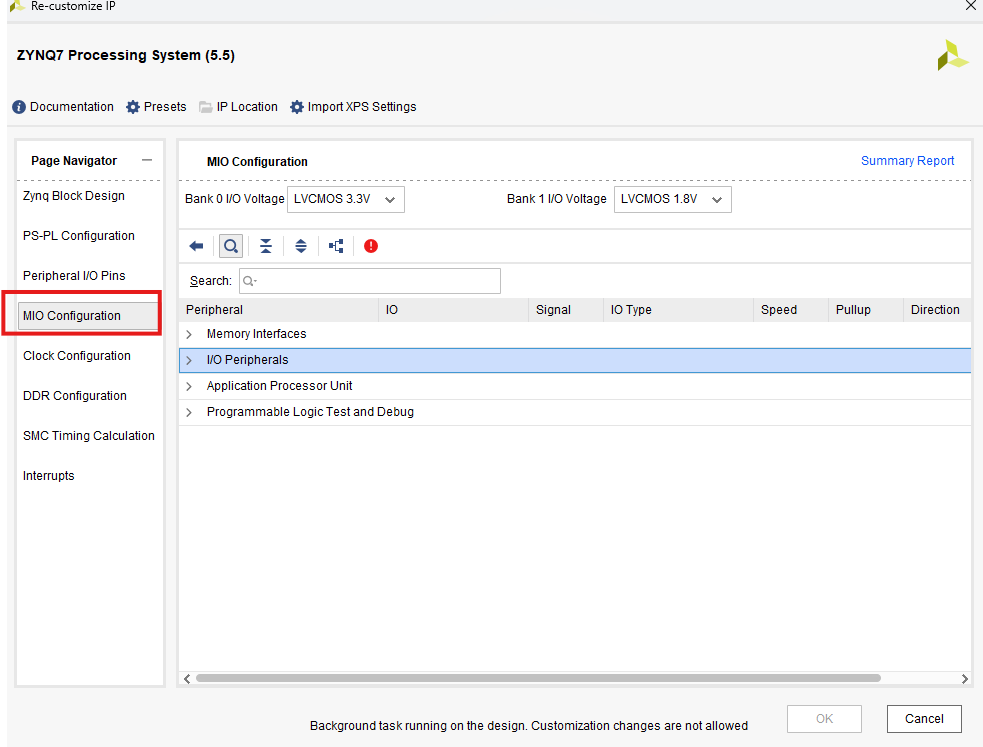Click the hierarchy view toolbar icon
The image size is (983, 747).
click(x=336, y=246)
